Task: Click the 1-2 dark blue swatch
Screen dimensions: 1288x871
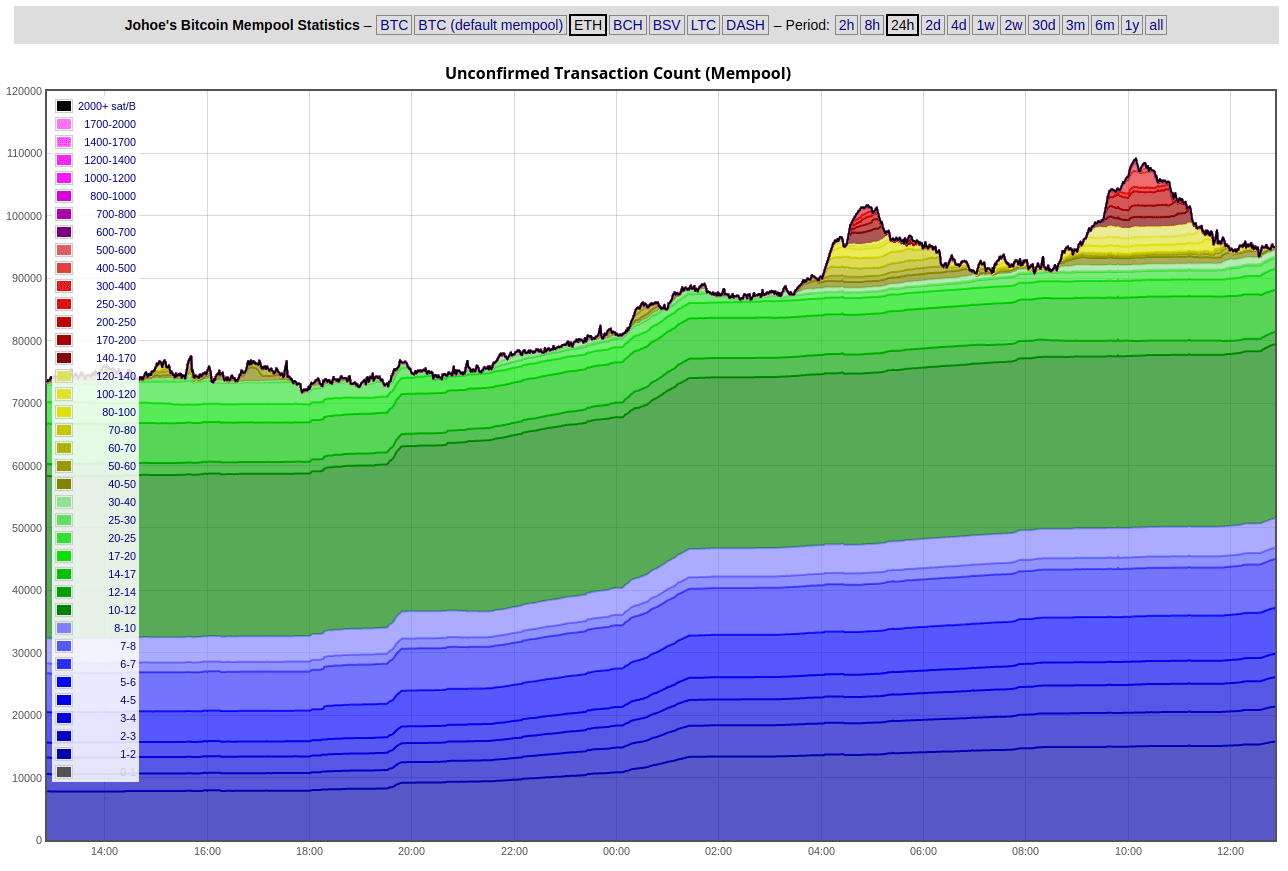Action: [64, 754]
